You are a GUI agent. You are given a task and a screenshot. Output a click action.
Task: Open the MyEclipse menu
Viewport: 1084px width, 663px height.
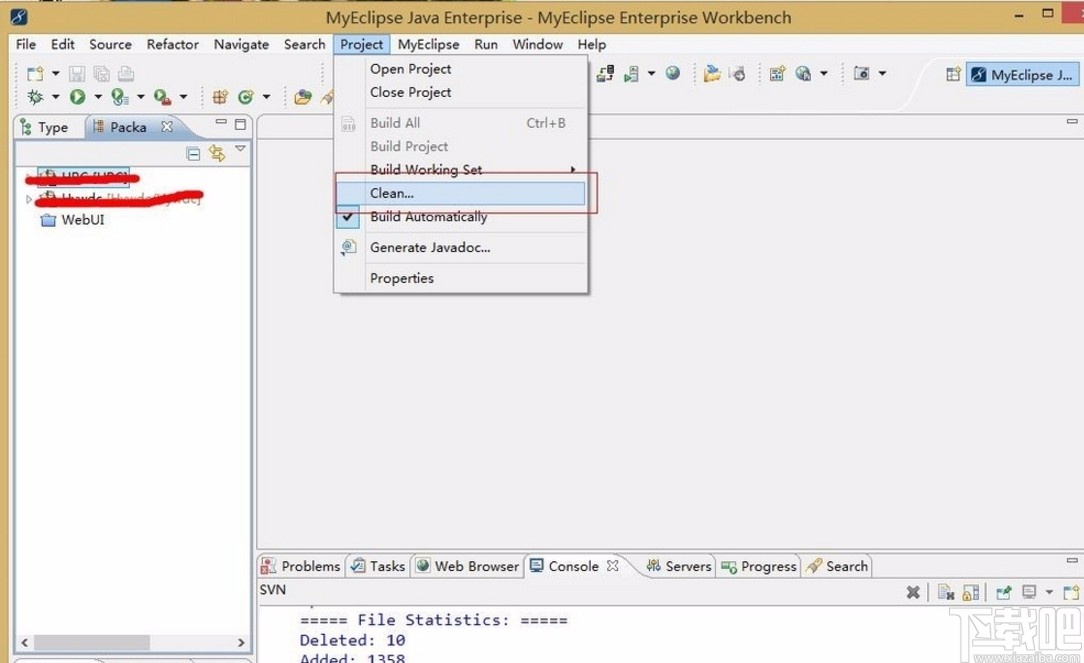pyautogui.click(x=429, y=44)
